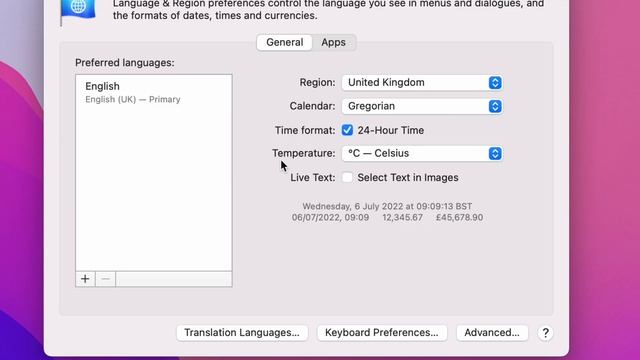Open the Calendar dropdown showing Gregorian

coord(422,106)
